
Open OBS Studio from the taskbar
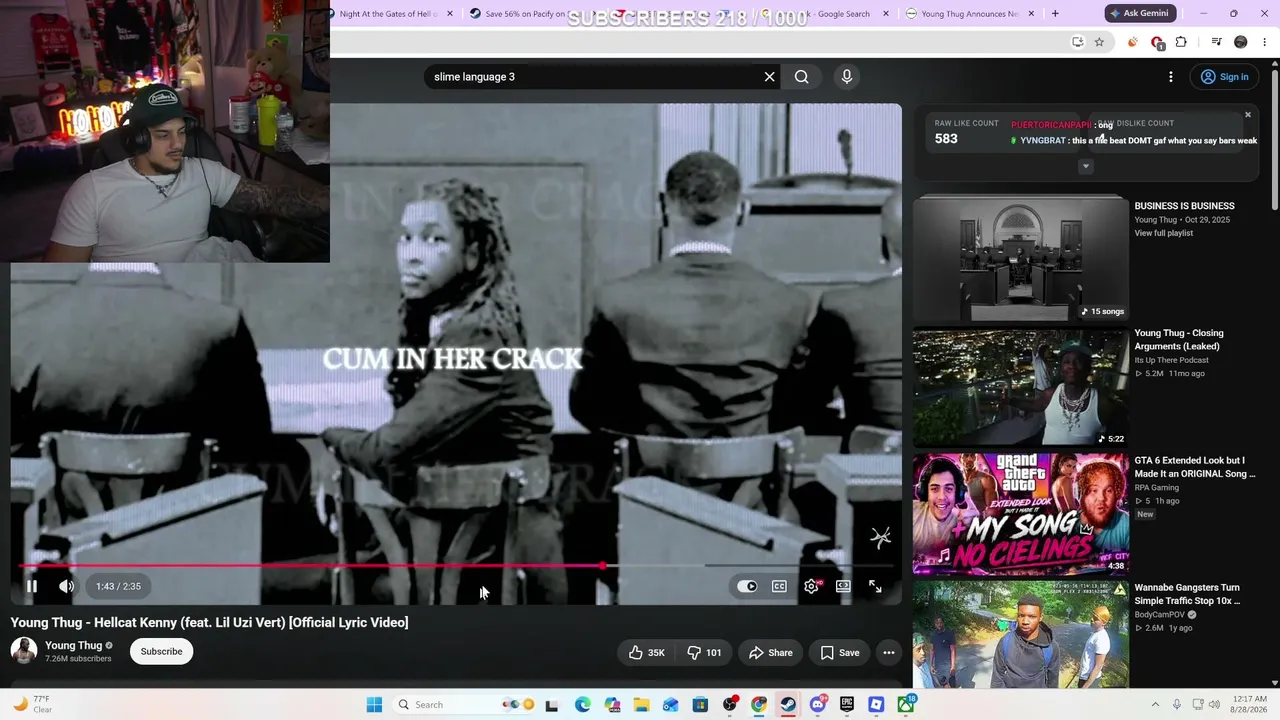point(730,705)
